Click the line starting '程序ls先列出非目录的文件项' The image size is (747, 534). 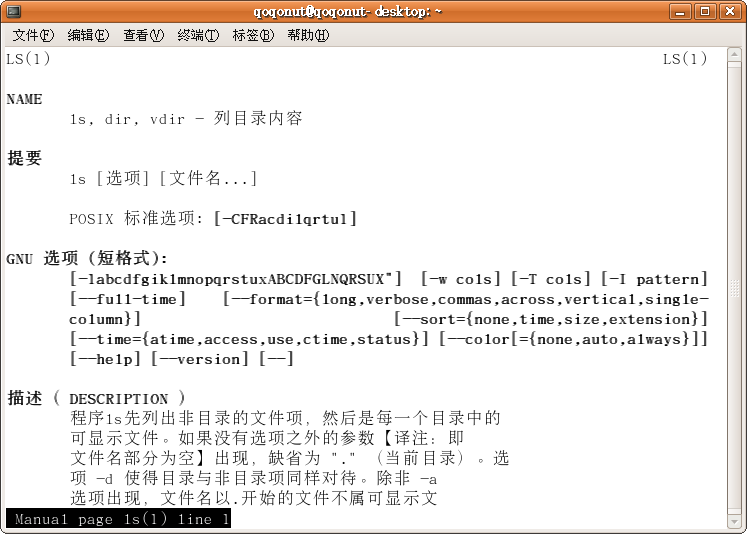pos(285,418)
